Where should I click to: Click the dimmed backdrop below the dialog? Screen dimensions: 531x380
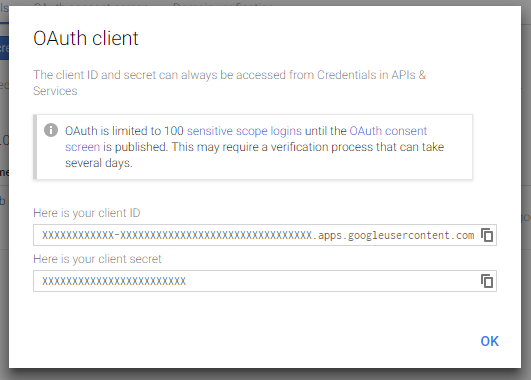pos(266,375)
